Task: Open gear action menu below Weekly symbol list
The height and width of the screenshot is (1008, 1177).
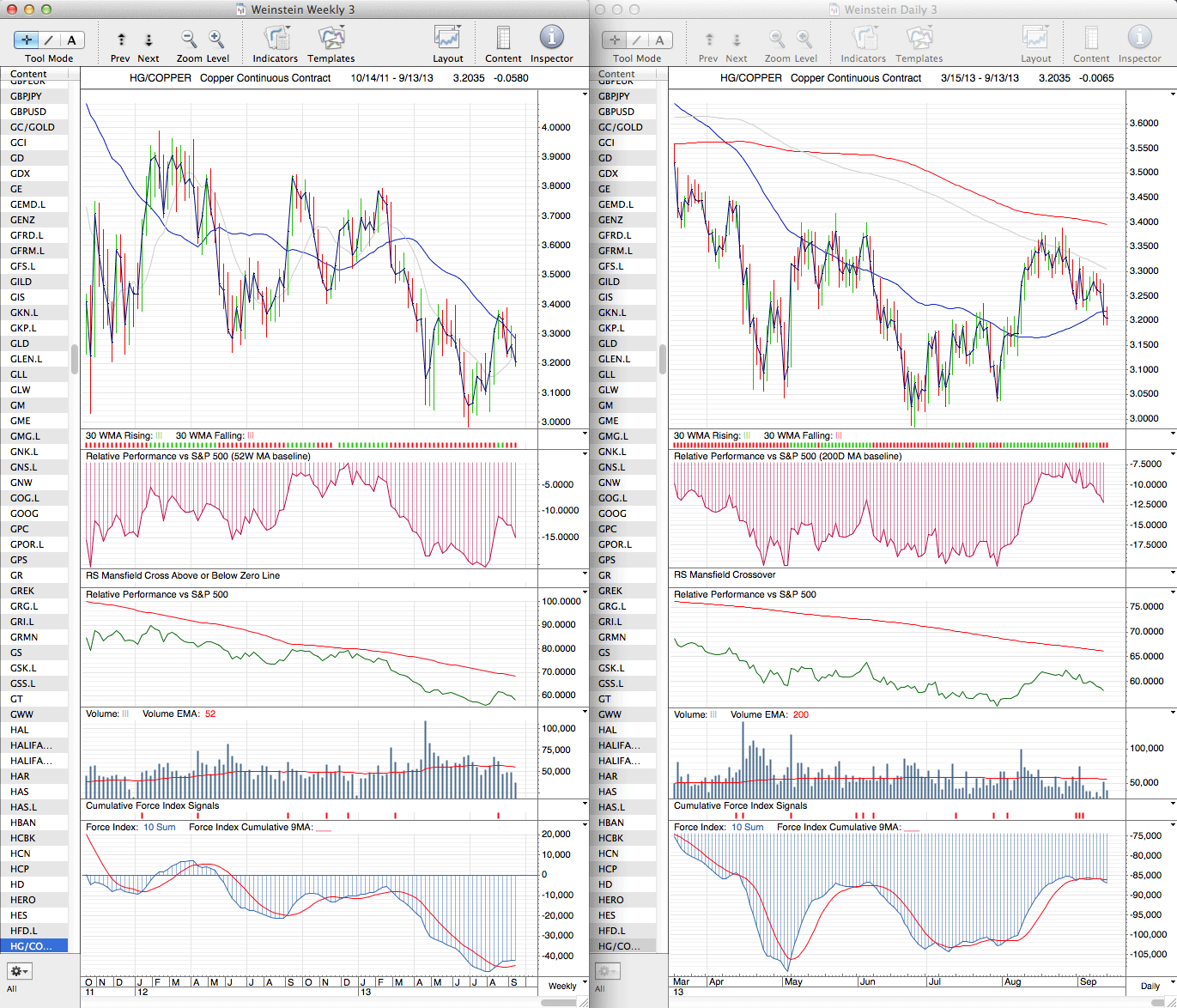Action: [x=19, y=971]
